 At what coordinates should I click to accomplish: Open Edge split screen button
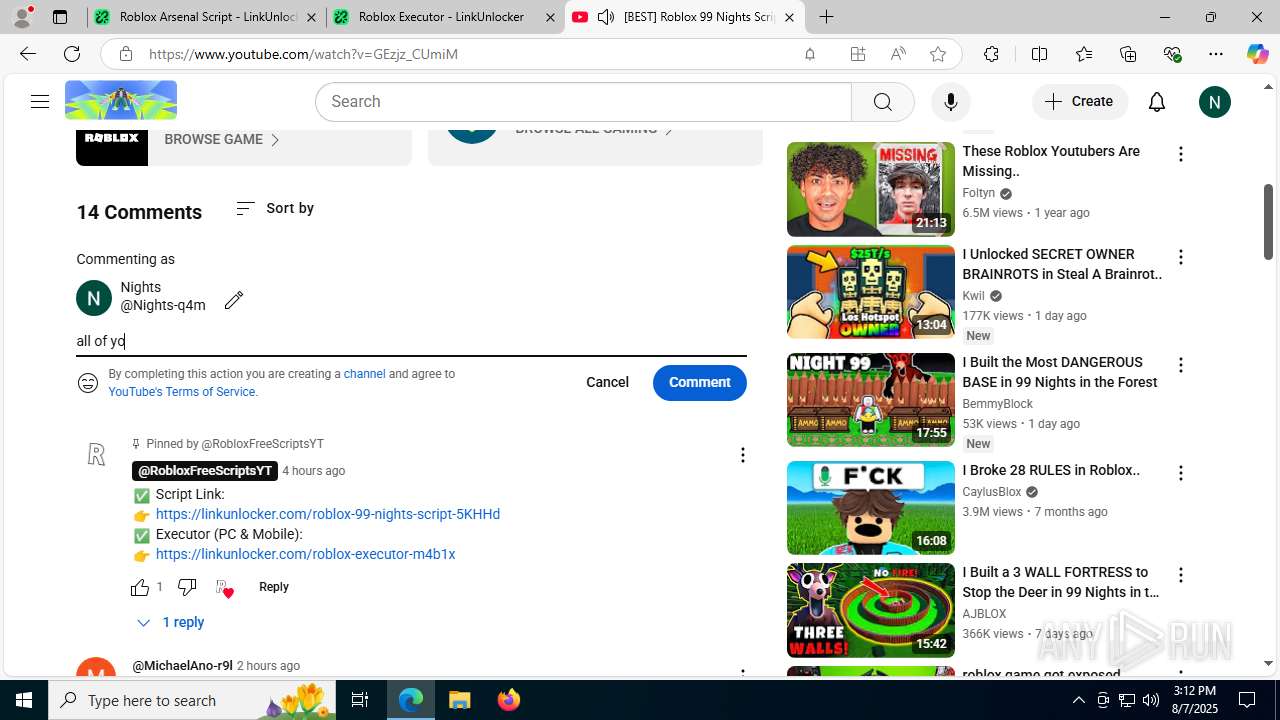1039,54
